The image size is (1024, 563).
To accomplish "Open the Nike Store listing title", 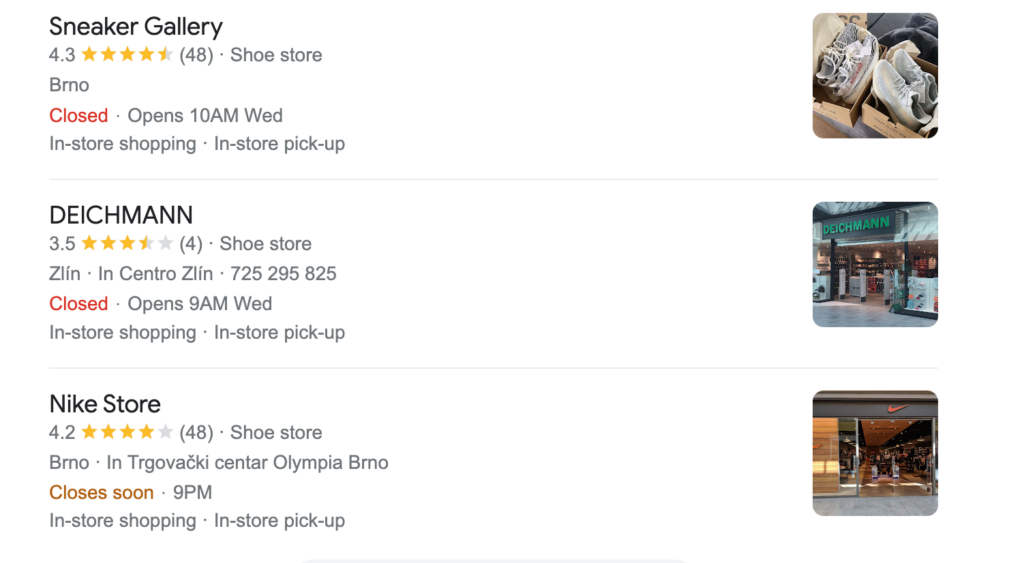I will 105,404.
